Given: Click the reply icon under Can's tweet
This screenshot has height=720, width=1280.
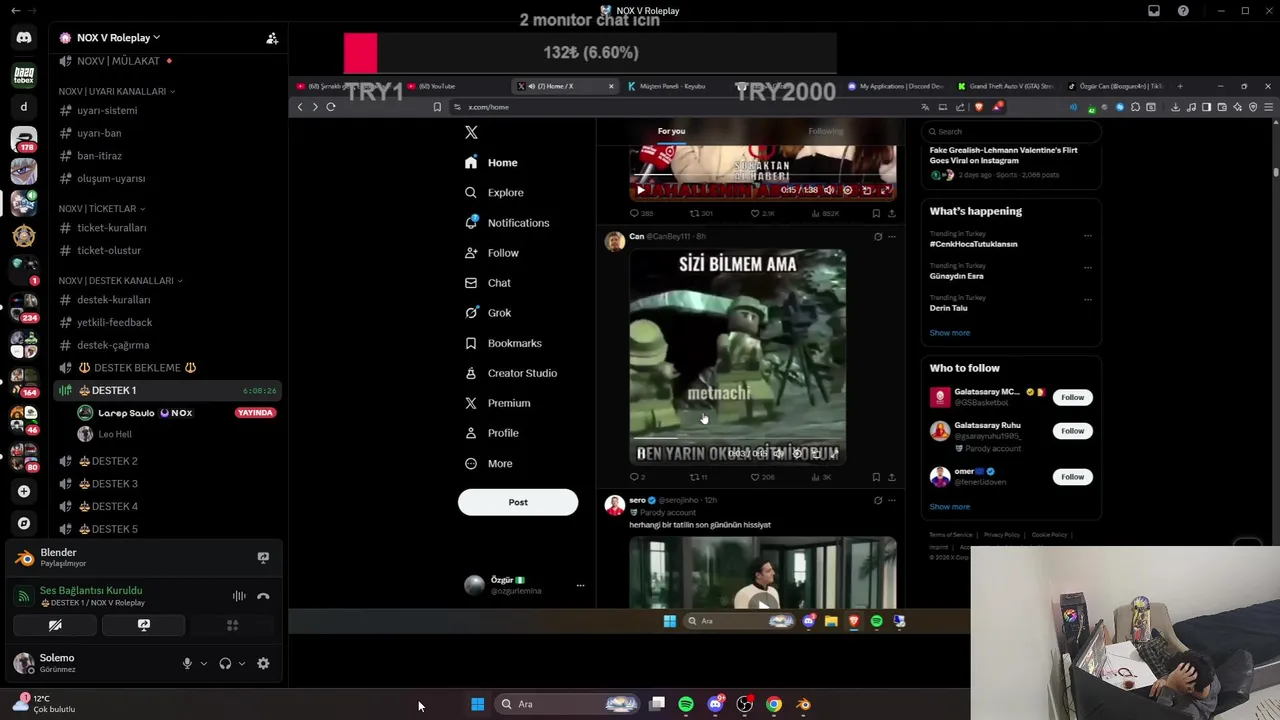Looking at the screenshot, I should tap(634, 477).
